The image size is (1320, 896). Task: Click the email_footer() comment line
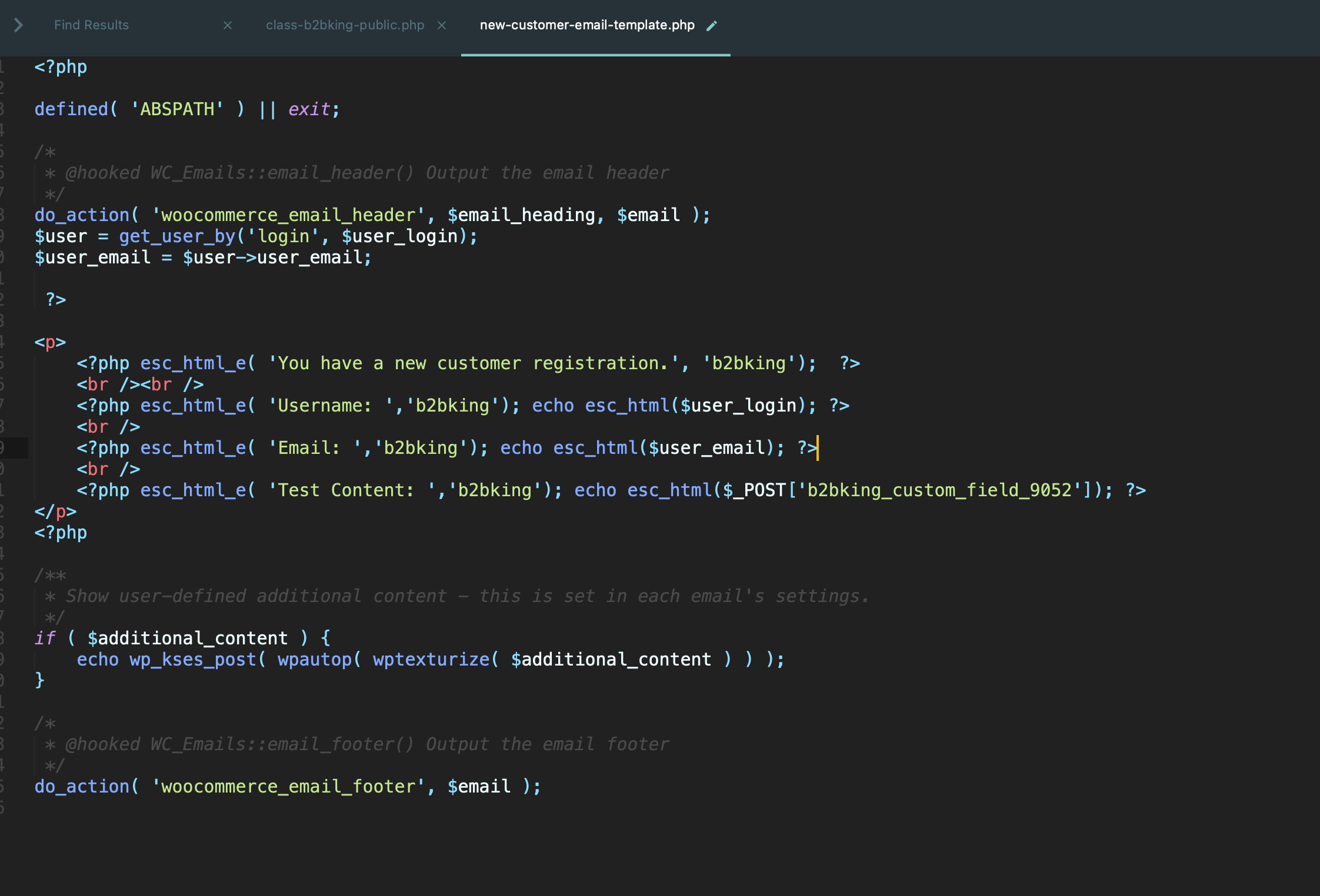point(357,744)
